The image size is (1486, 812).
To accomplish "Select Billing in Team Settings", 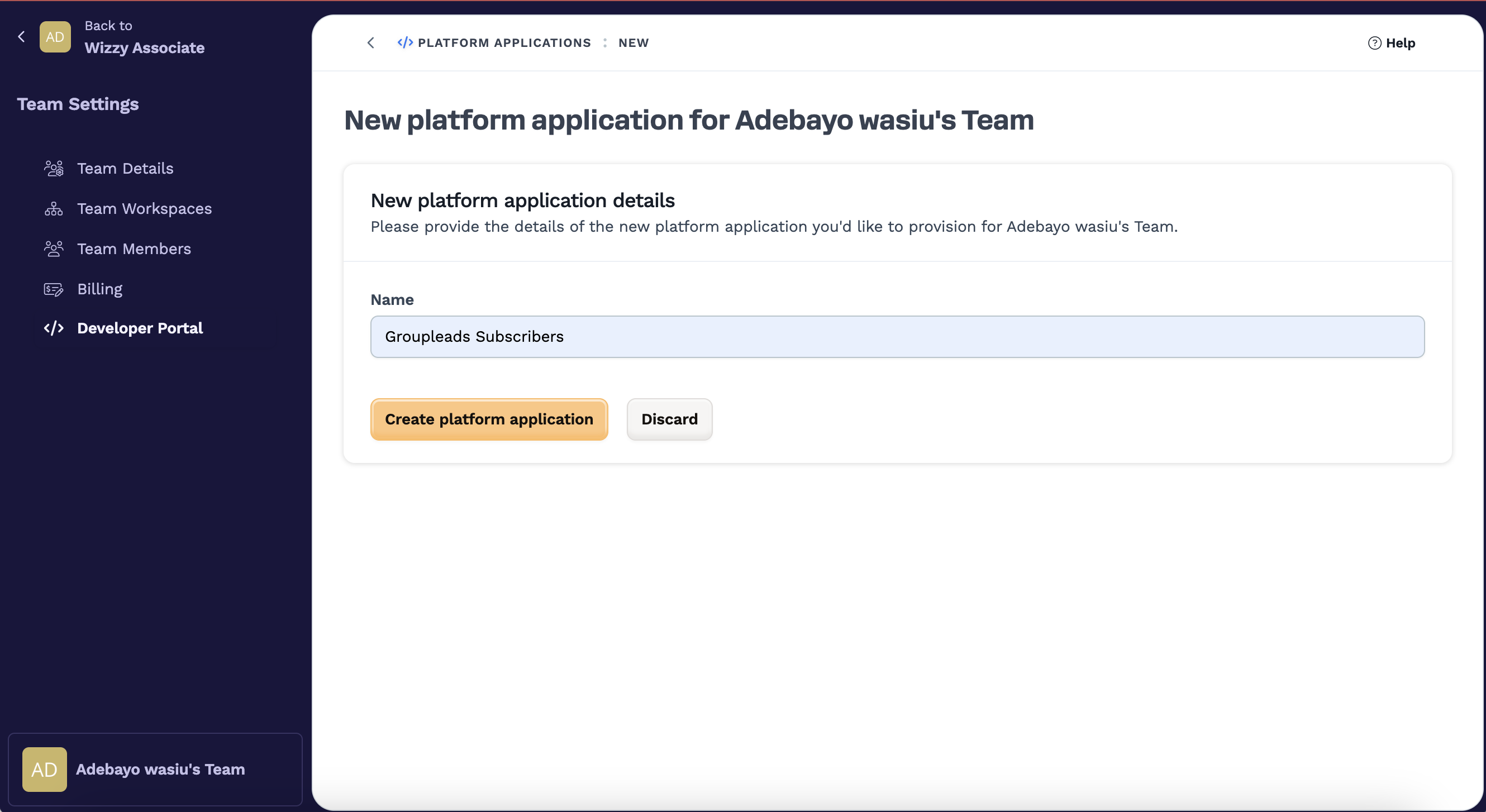I will click(100, 289).
